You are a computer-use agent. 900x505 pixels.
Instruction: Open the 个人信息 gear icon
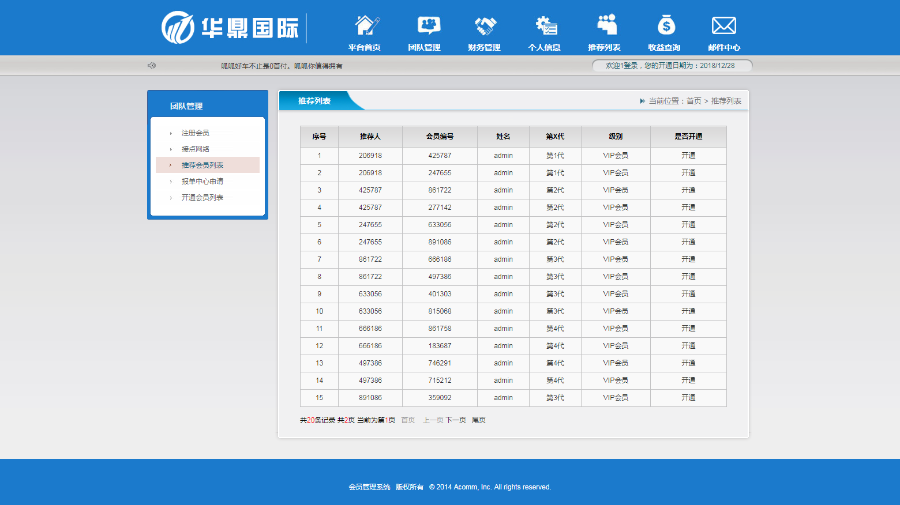pyautogui.click(x=546, y=26)
